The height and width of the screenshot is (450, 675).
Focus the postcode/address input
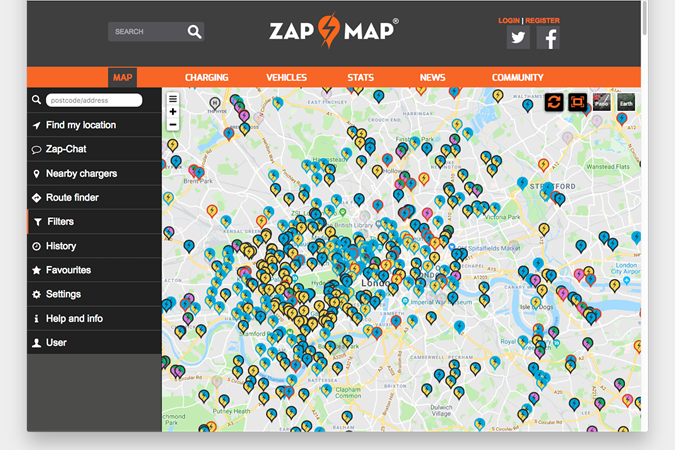point(94,100)
